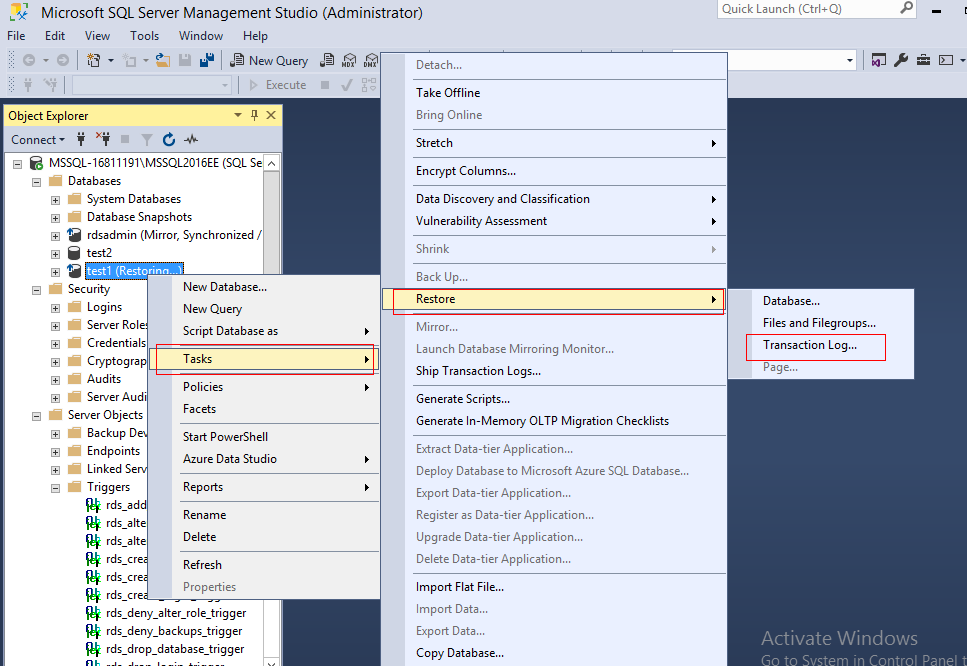This screenshot has height=666, width=967.
Task: Click the Disconnect plug icon in Object Explorer
Action: 103,139
